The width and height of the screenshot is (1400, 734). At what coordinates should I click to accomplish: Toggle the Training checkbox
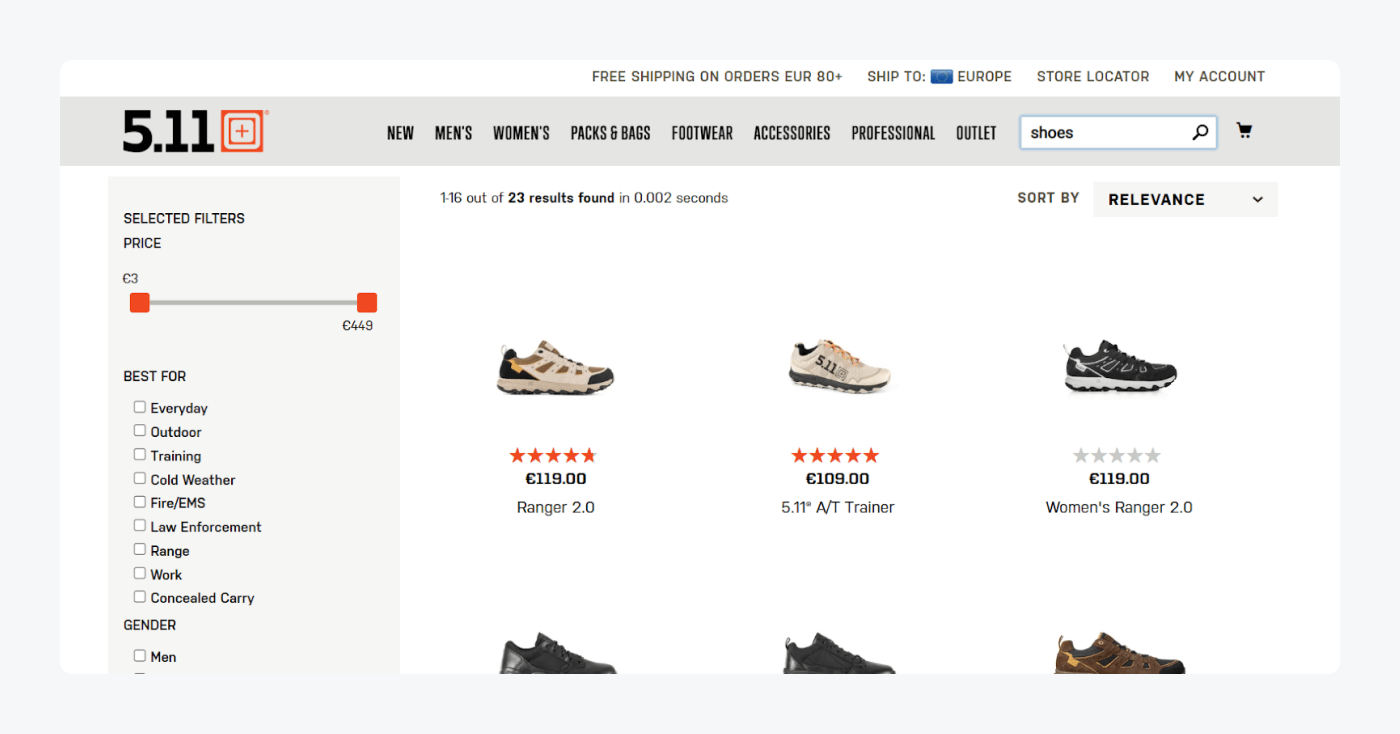click(139, 455)
